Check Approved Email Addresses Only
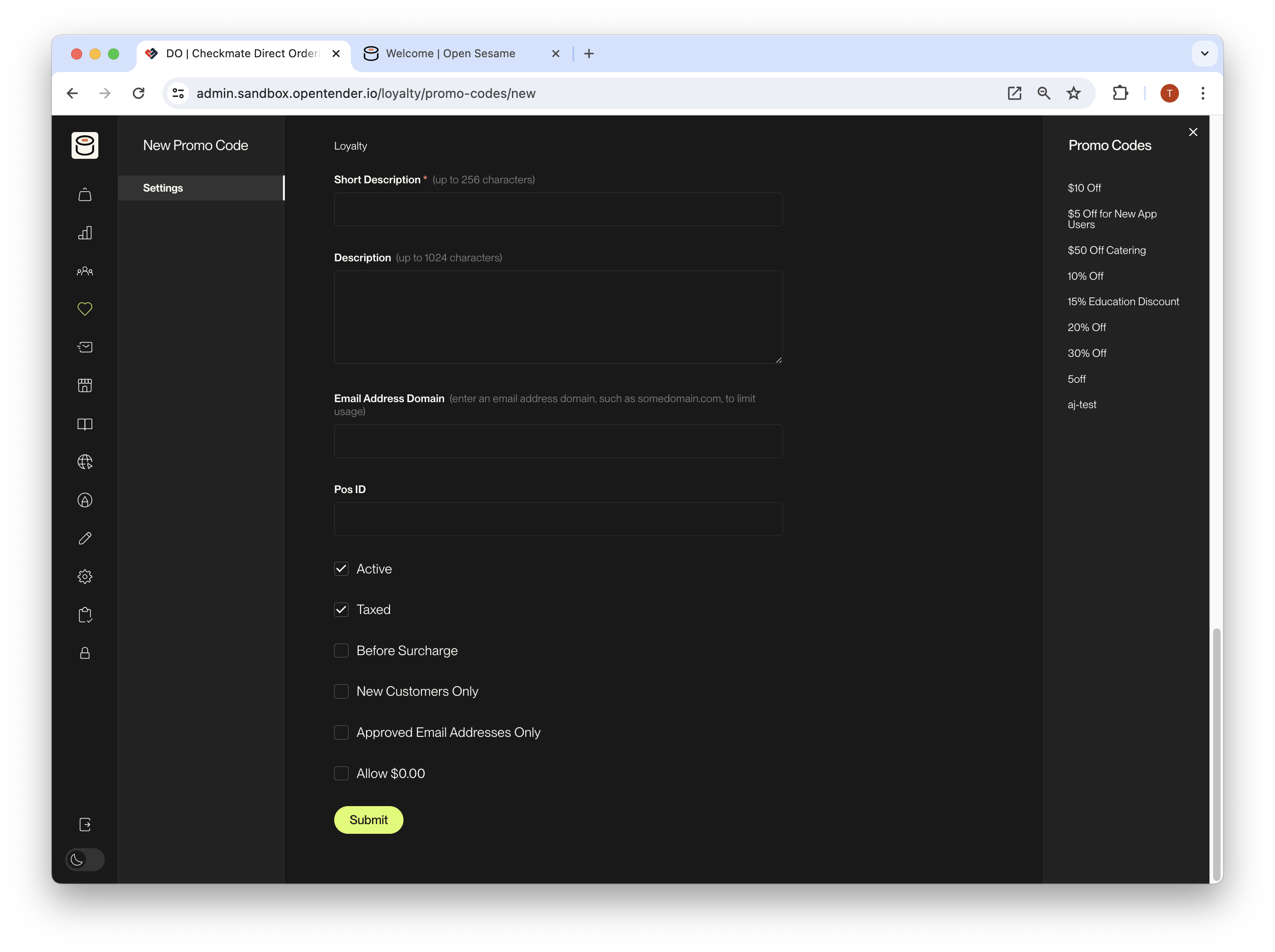 [x=341, y=732]
